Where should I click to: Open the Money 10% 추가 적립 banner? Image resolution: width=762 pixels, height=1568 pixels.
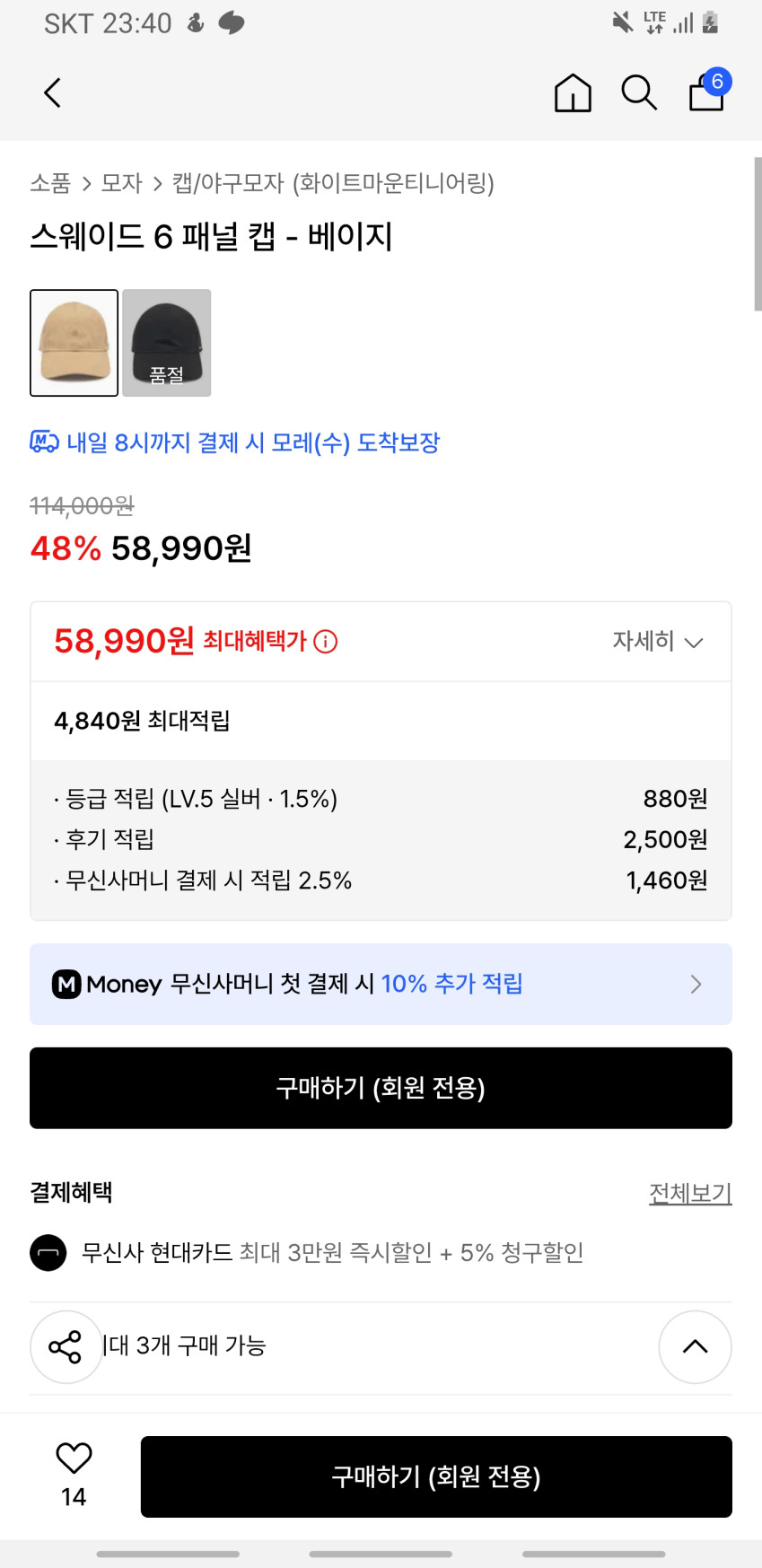point(381,984)
